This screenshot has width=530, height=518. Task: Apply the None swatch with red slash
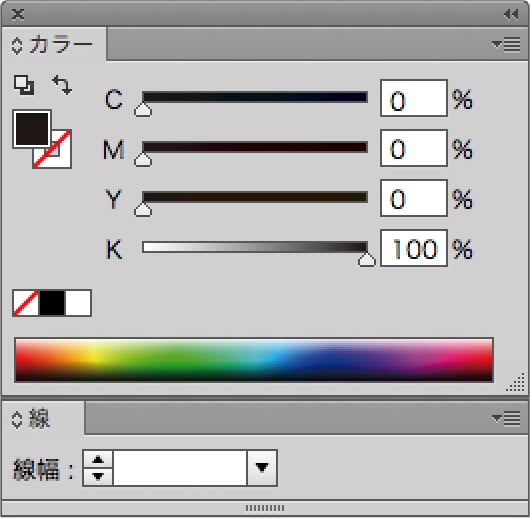coord(26,303)
